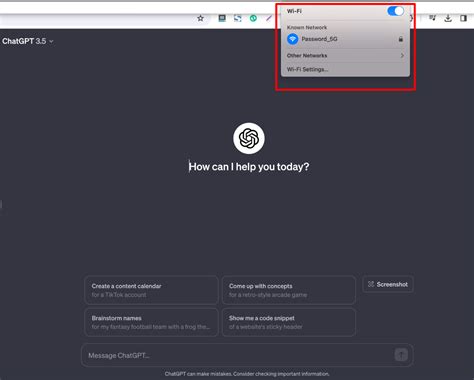Turn off the Wi-Fi switch

[x=396, y=11]
